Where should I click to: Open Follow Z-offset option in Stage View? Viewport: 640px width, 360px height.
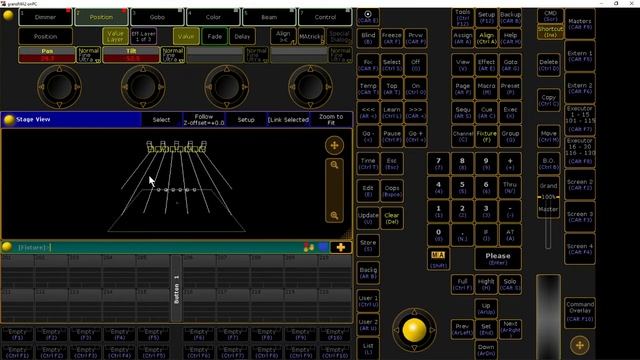pos(204,120)
